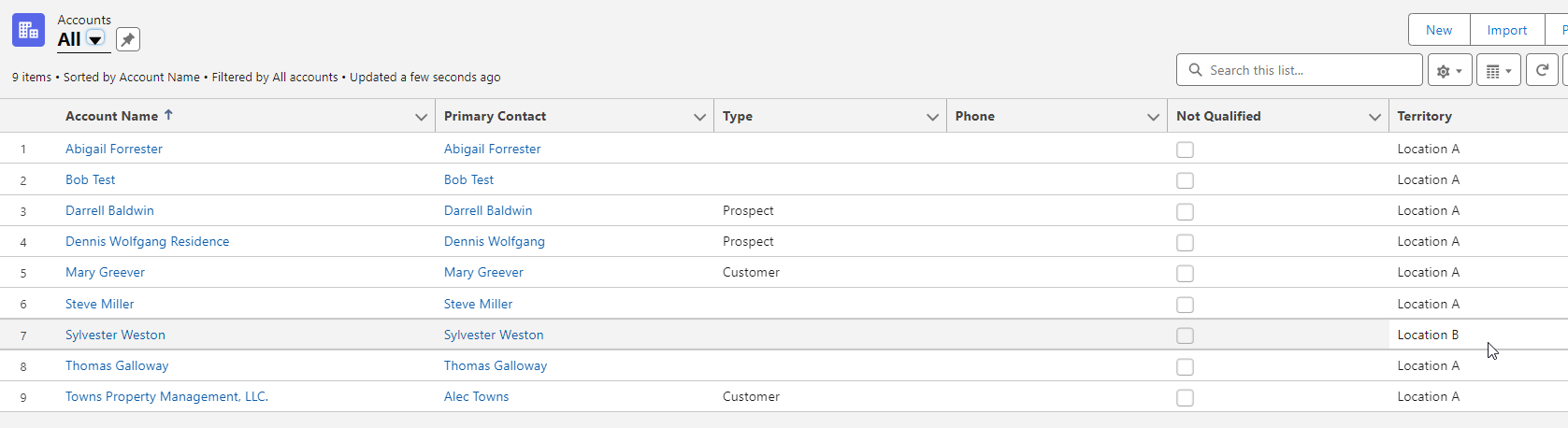Check Not Qualified for Mary Greever

pyautogui.click(x=1185, y=274)
